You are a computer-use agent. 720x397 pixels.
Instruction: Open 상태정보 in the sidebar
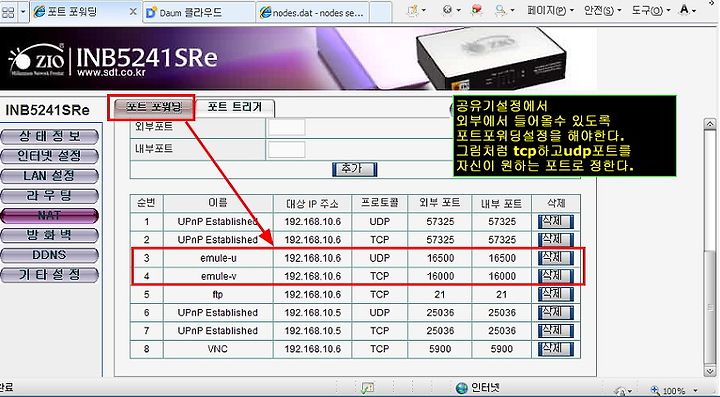tap(50, 136)
